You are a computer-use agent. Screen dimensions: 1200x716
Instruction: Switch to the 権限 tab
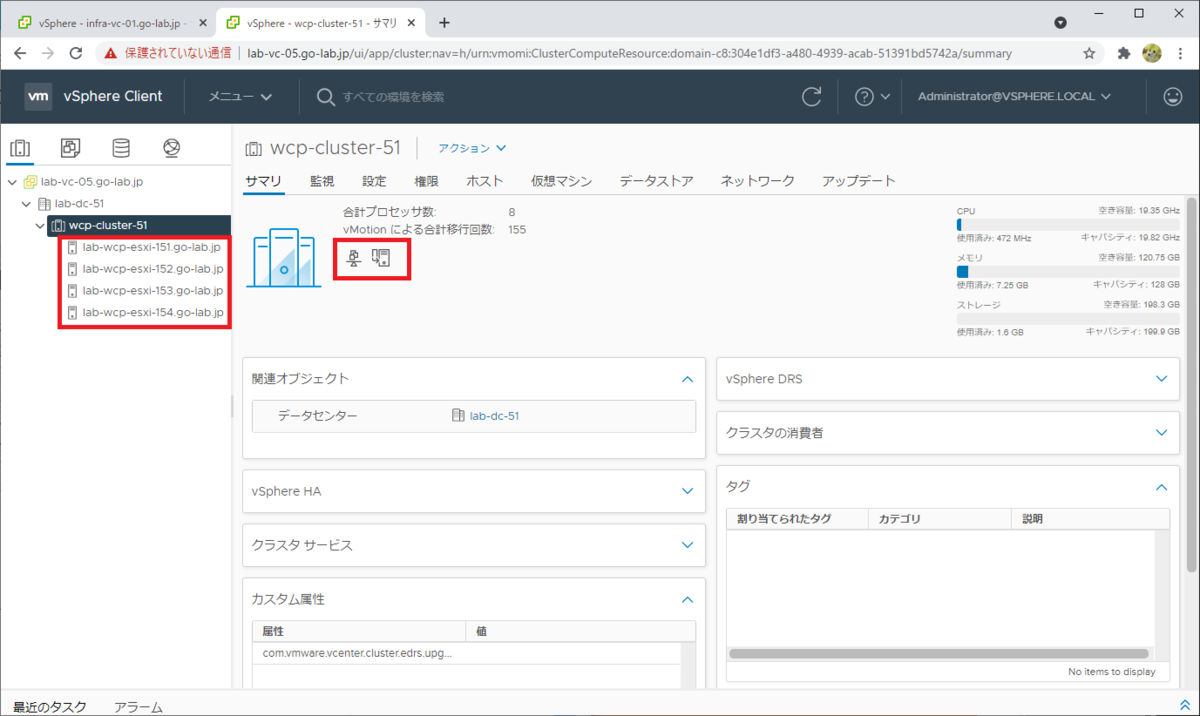427,181
